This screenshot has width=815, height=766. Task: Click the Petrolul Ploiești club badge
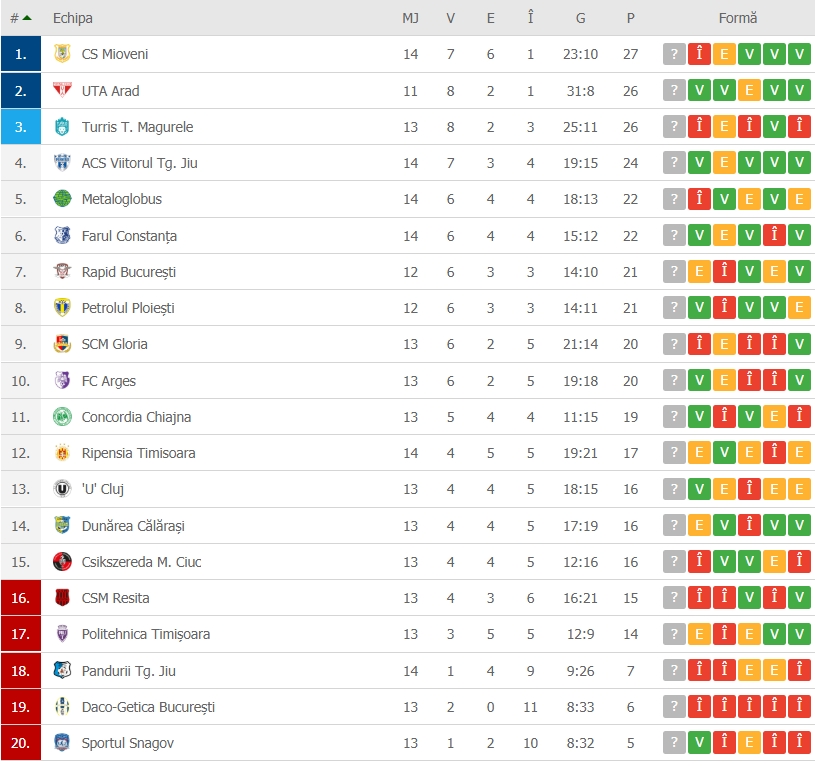point(62,308)
